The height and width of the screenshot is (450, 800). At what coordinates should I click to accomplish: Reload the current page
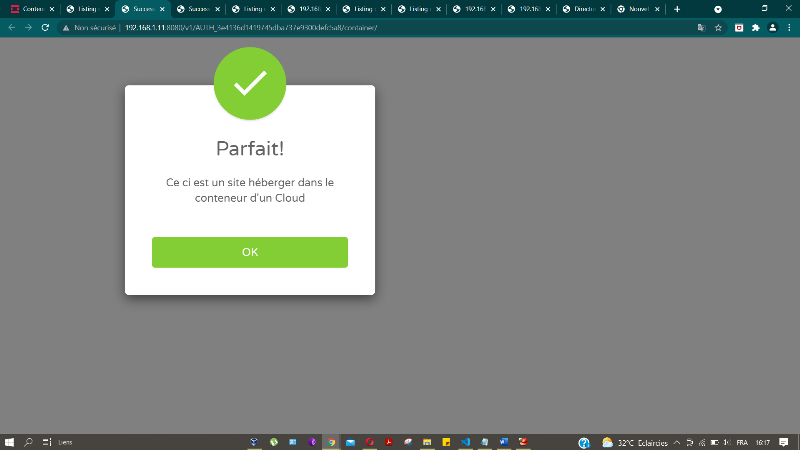[x=45, y=28]
